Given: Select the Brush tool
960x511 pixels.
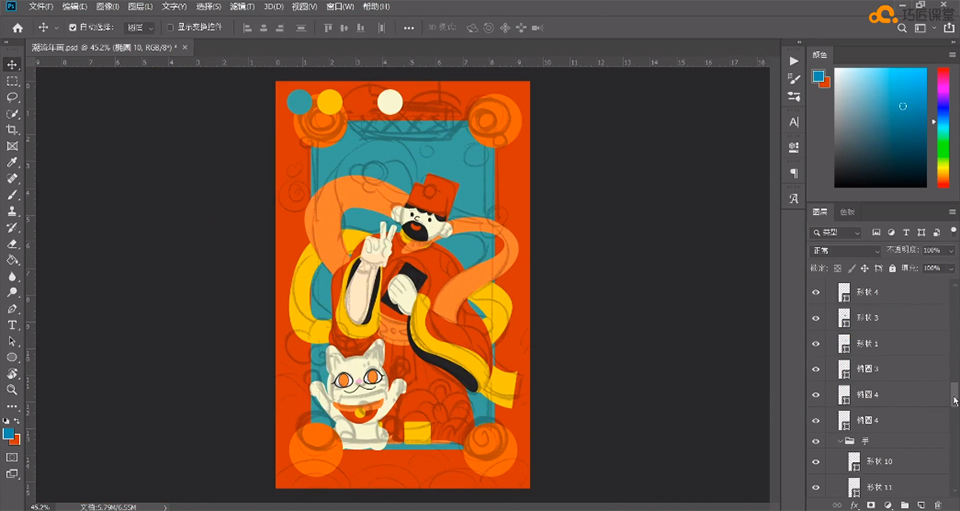Looking at the screenshot, I should (x=12, y=195).
